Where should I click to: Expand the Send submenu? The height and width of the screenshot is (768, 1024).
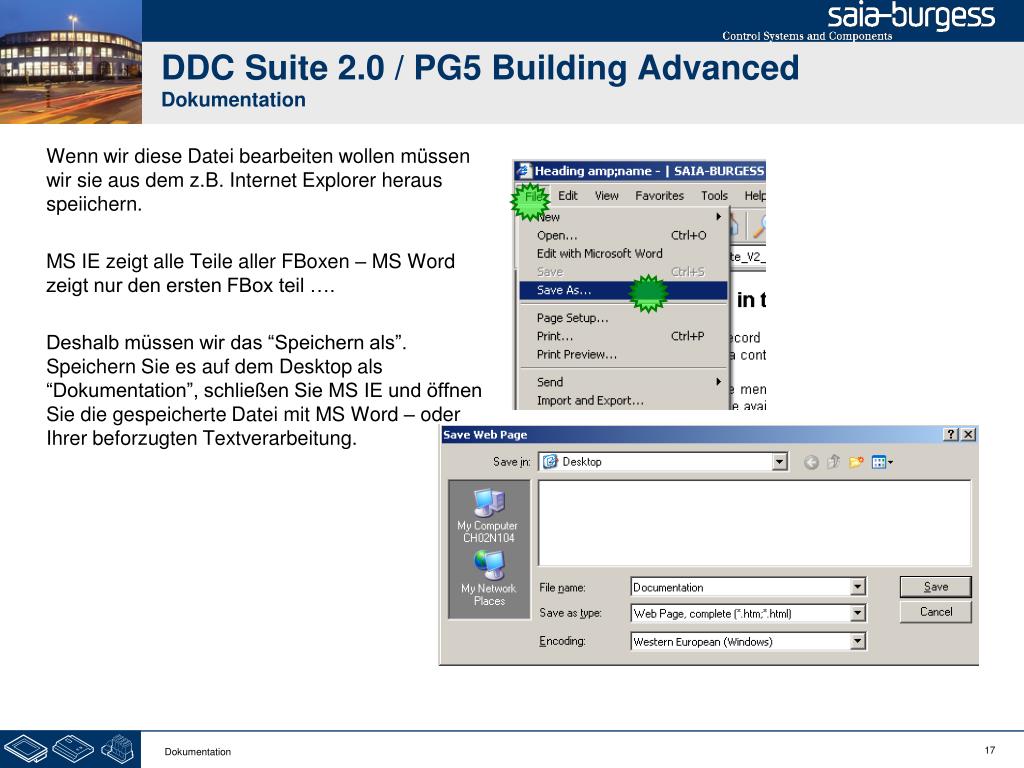coord(623,382)
